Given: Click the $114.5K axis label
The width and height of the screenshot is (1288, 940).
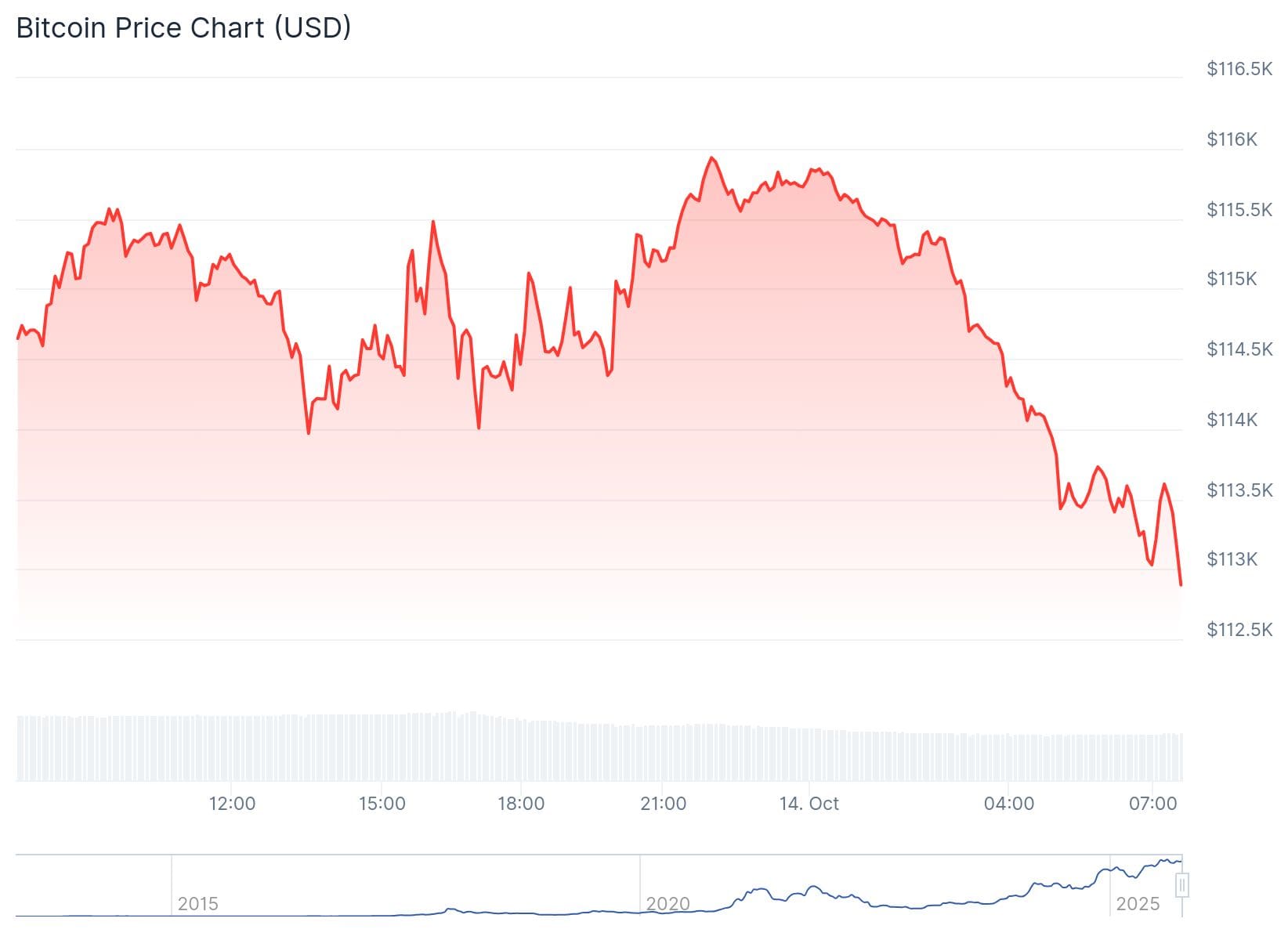Looking at the screenshot, I should (x=1239, y=349).
